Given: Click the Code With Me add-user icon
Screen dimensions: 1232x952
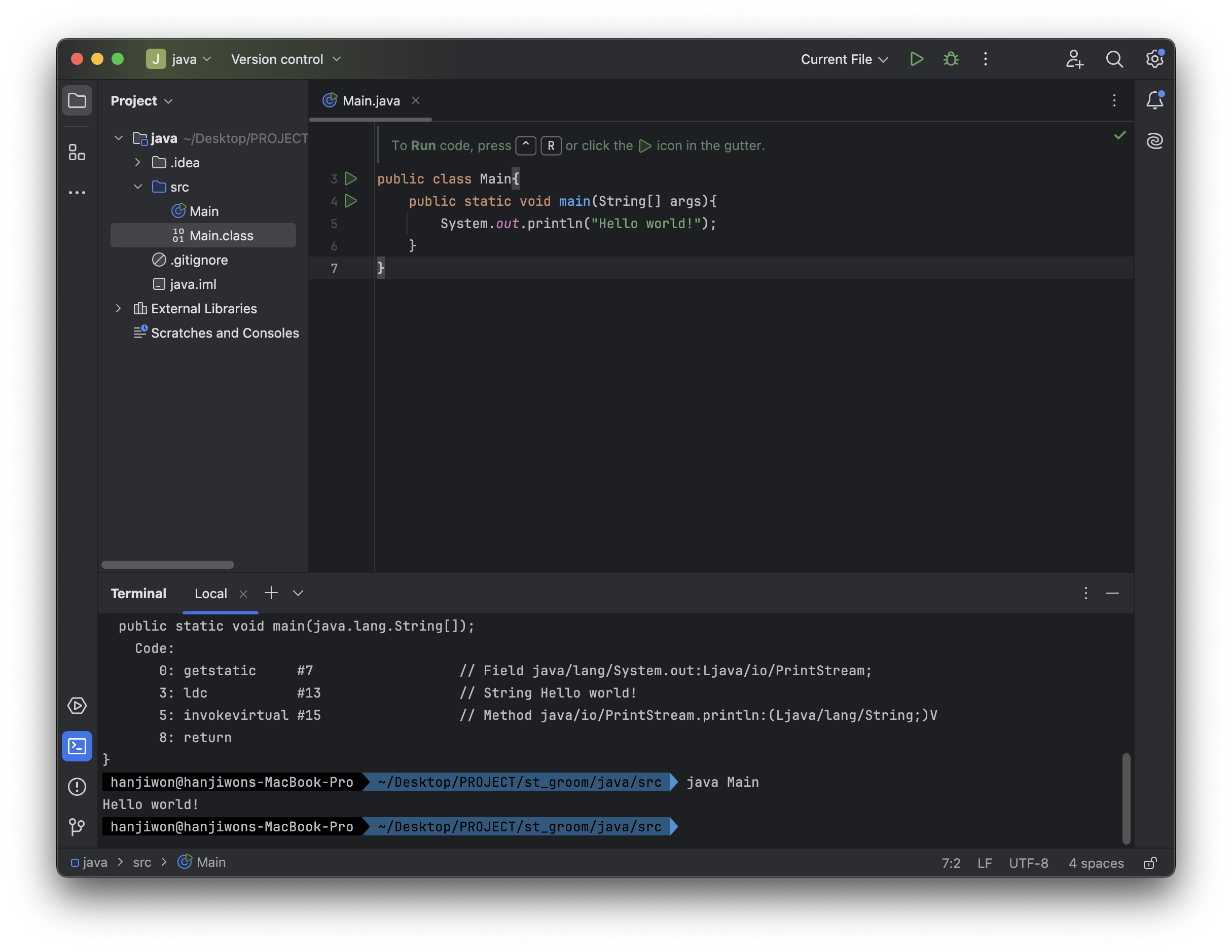Looking at the screenshot, I should (x=1074, y=59).
